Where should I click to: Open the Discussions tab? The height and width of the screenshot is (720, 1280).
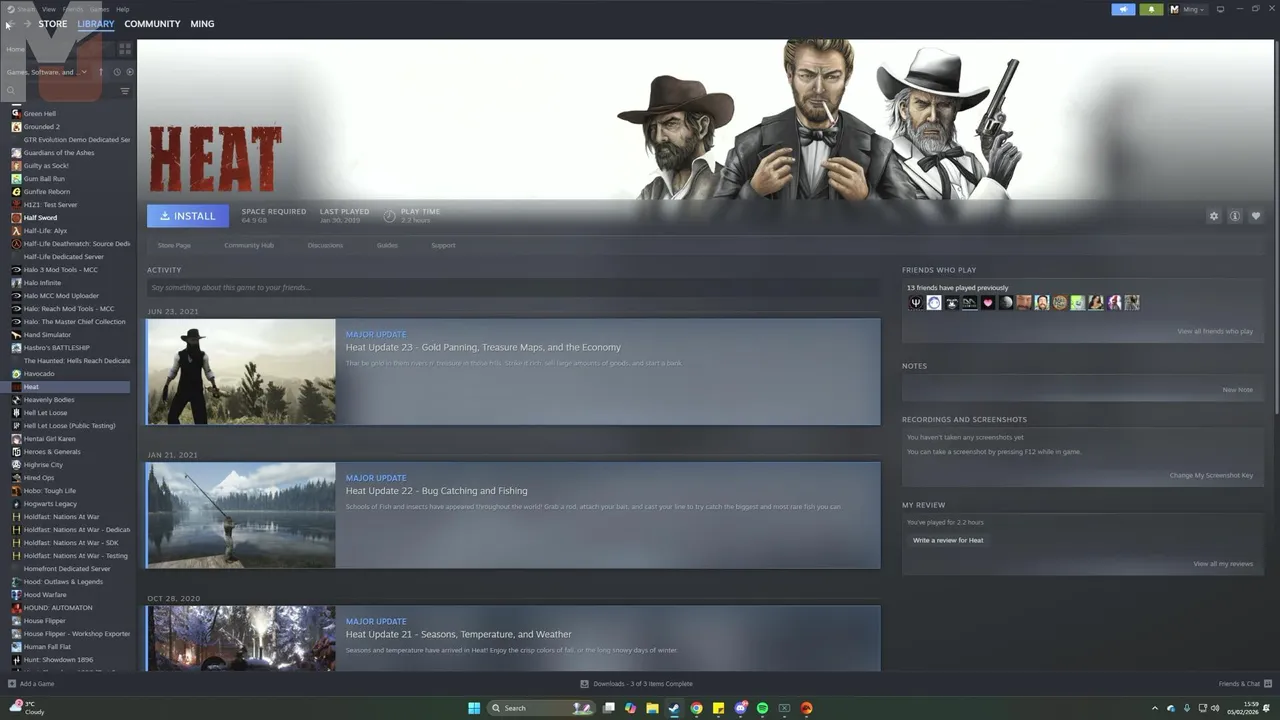pyautogui.click(x=325, y=245)
